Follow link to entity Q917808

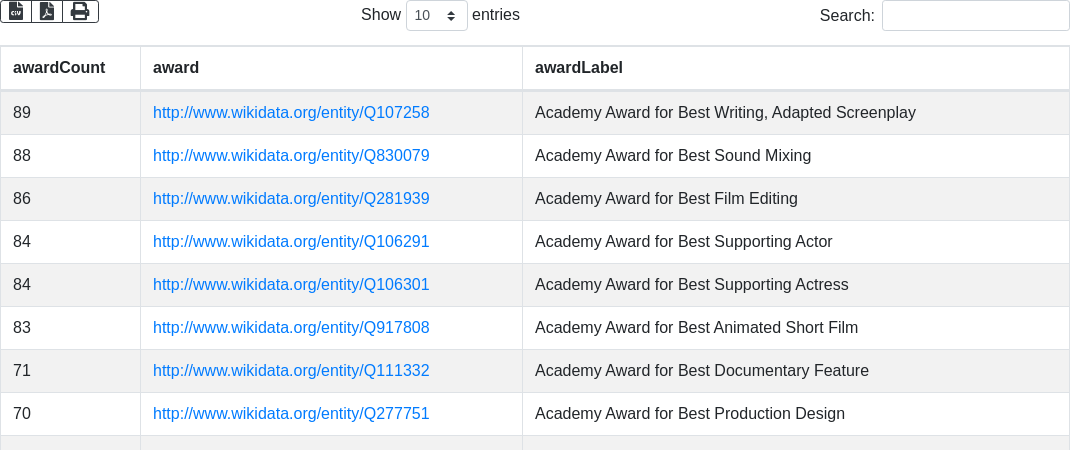291,328
